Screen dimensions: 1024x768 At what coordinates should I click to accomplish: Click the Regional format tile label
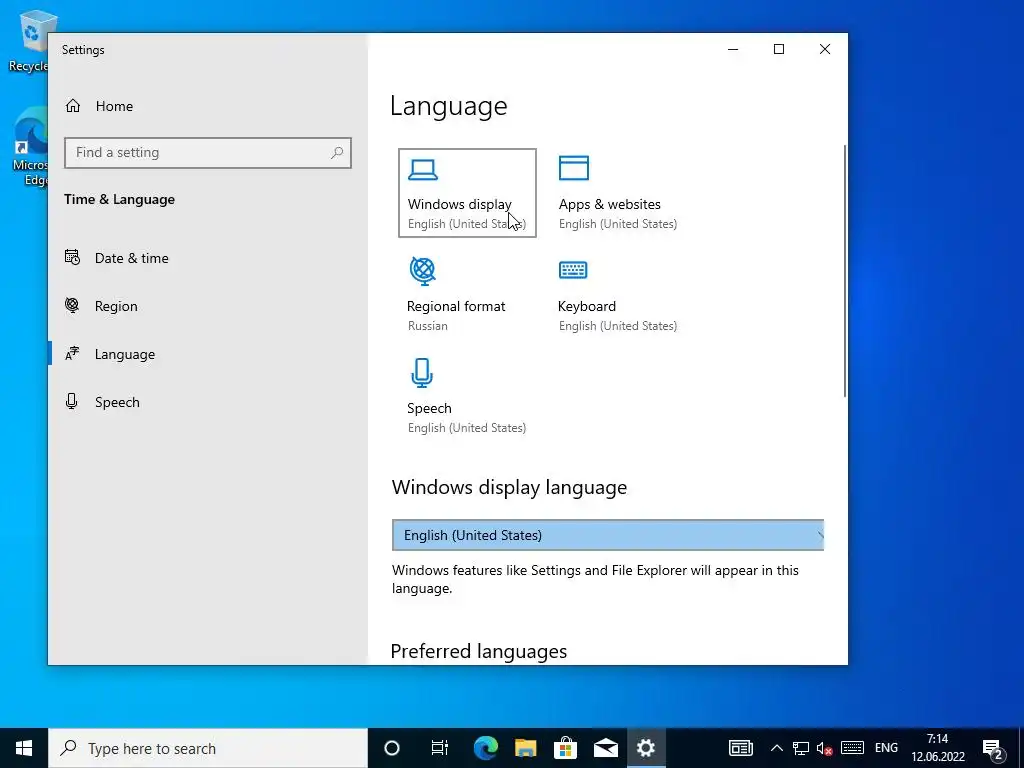[x=456, y=306]
